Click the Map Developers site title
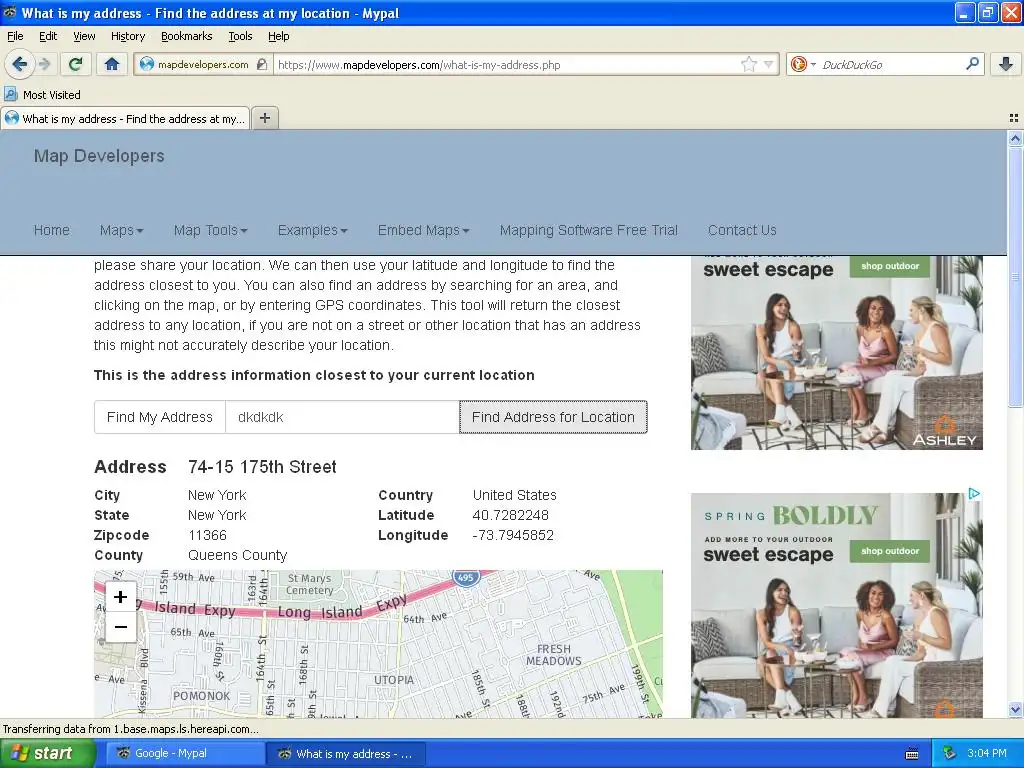This screenshot has height=768, width=1024. point(99,156)
